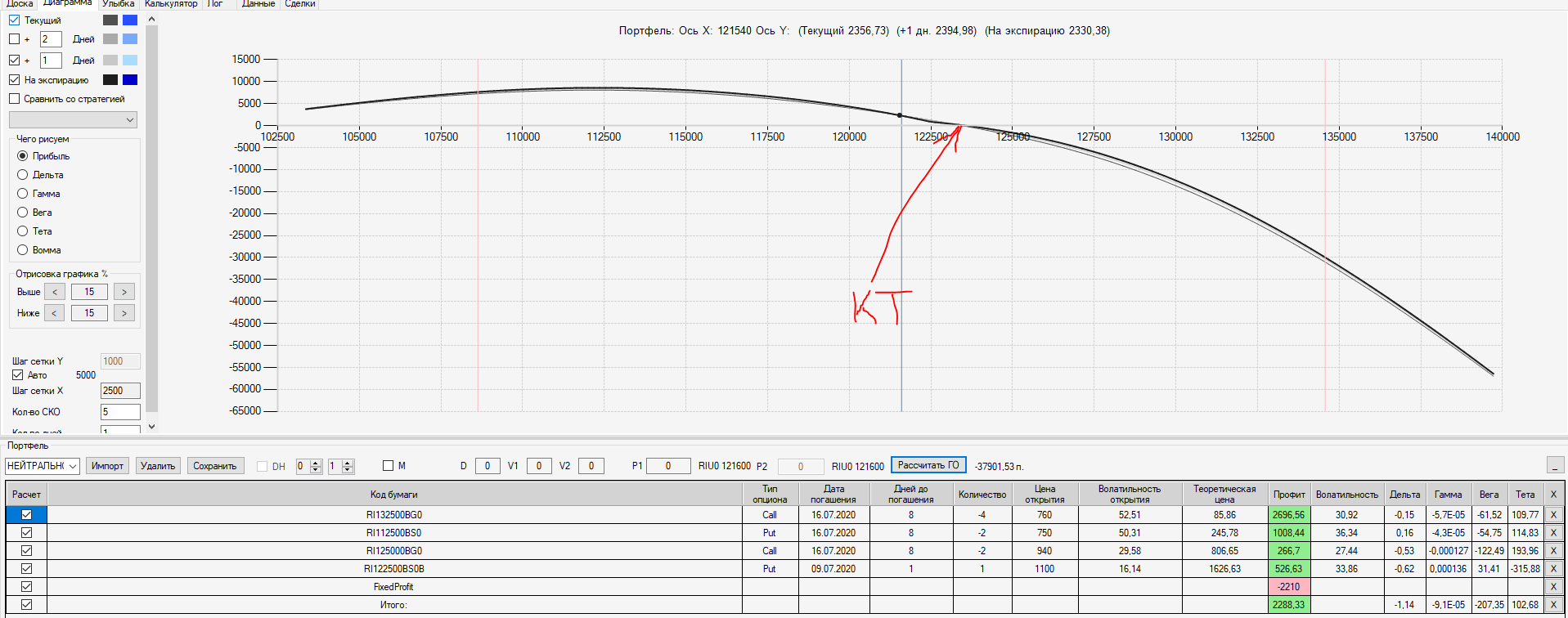1568x618 pixels.
Task: Click the dark blue swatch for На экспирацию
Action: pos(130,79)
